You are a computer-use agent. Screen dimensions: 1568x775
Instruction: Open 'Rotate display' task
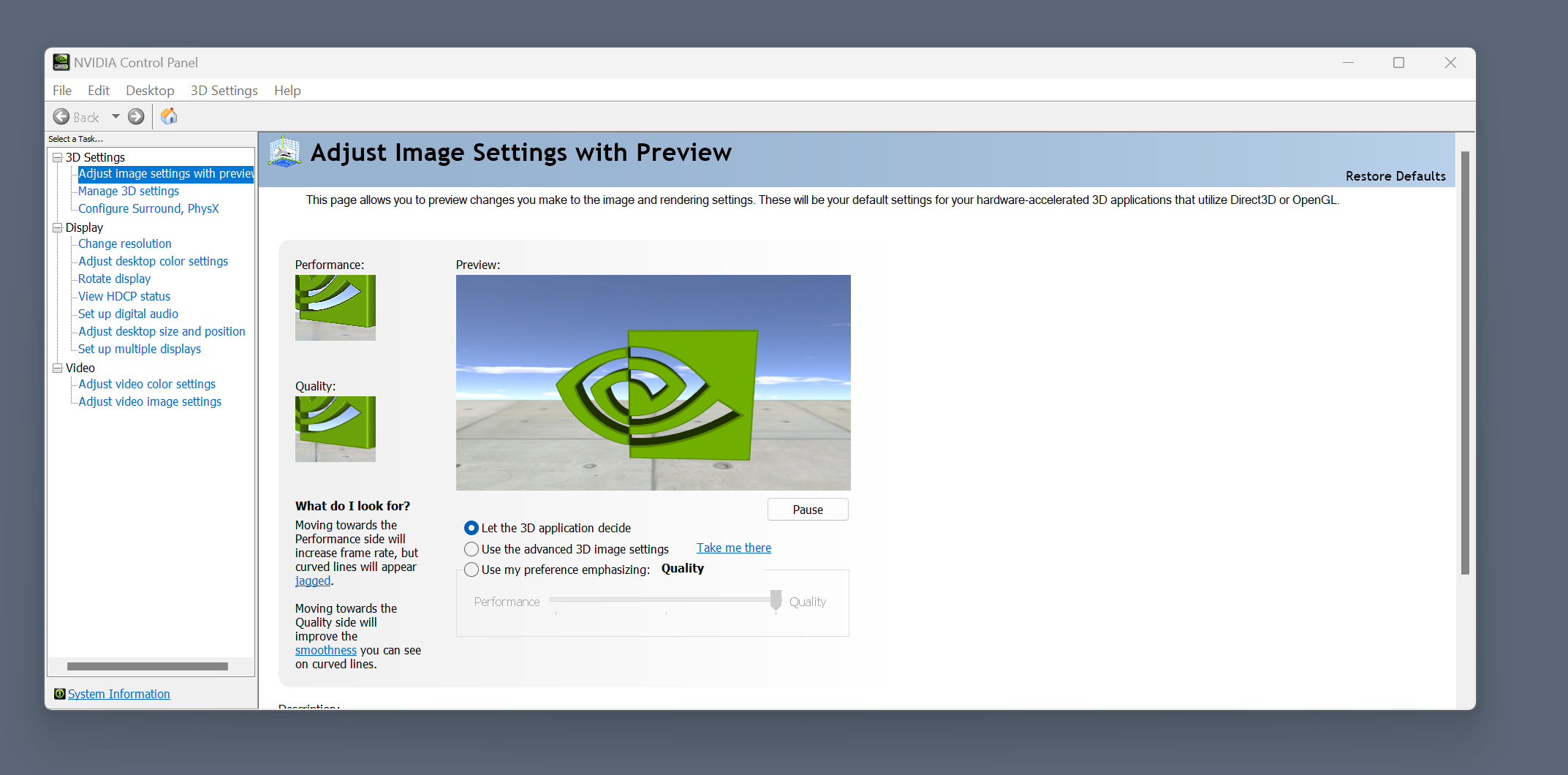pos(115,279)
